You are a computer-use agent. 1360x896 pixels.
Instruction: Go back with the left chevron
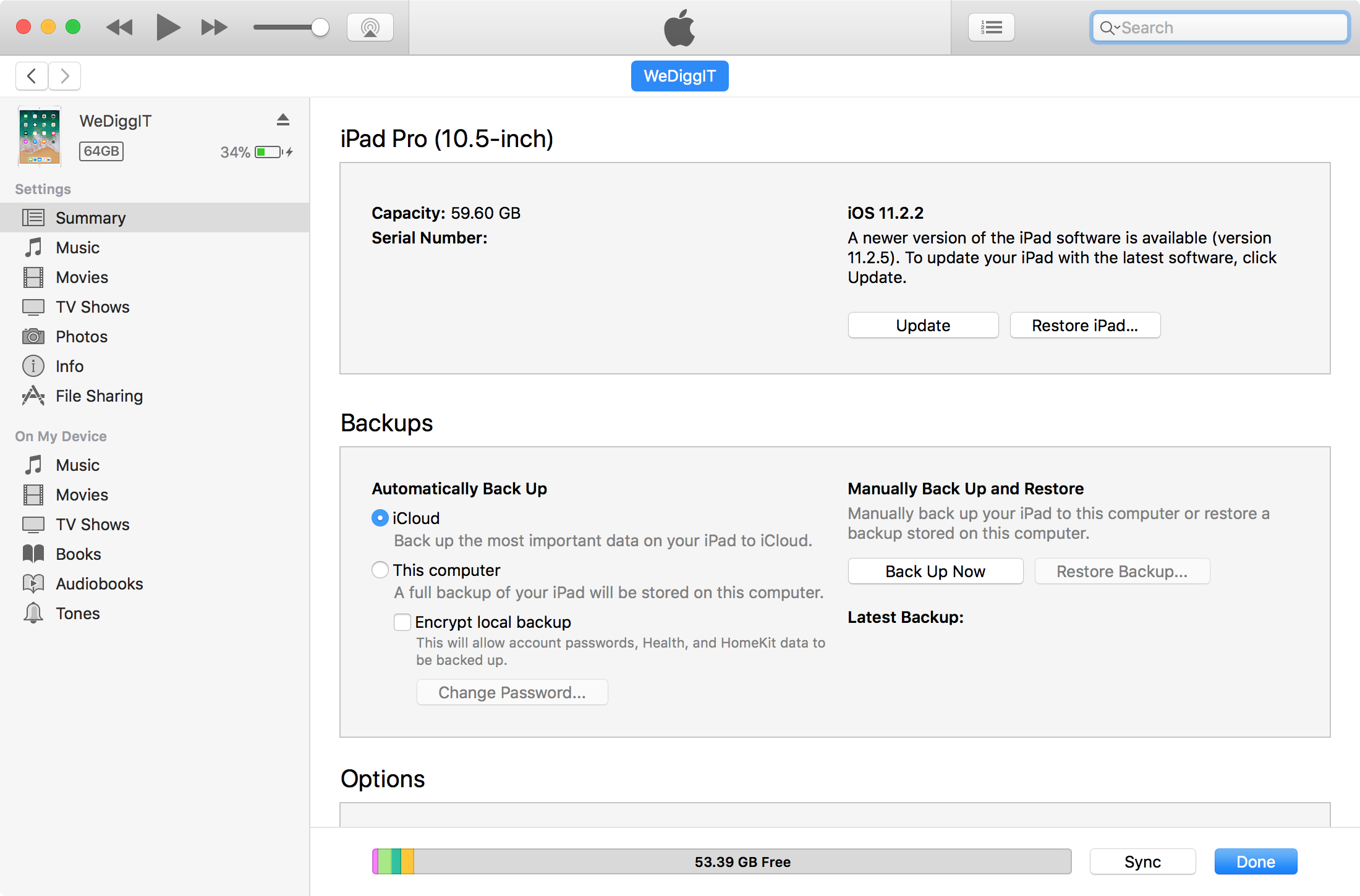point(32,76)
